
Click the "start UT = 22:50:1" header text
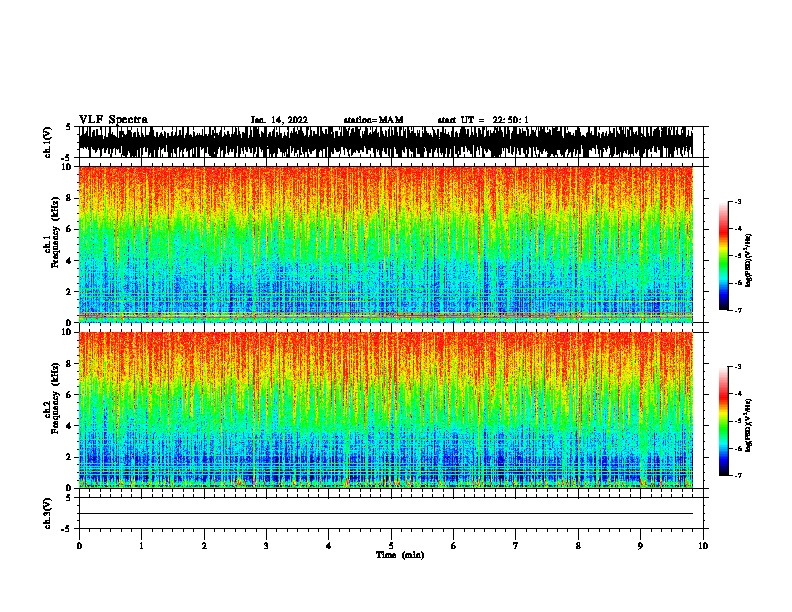click(x=483, y=120)
